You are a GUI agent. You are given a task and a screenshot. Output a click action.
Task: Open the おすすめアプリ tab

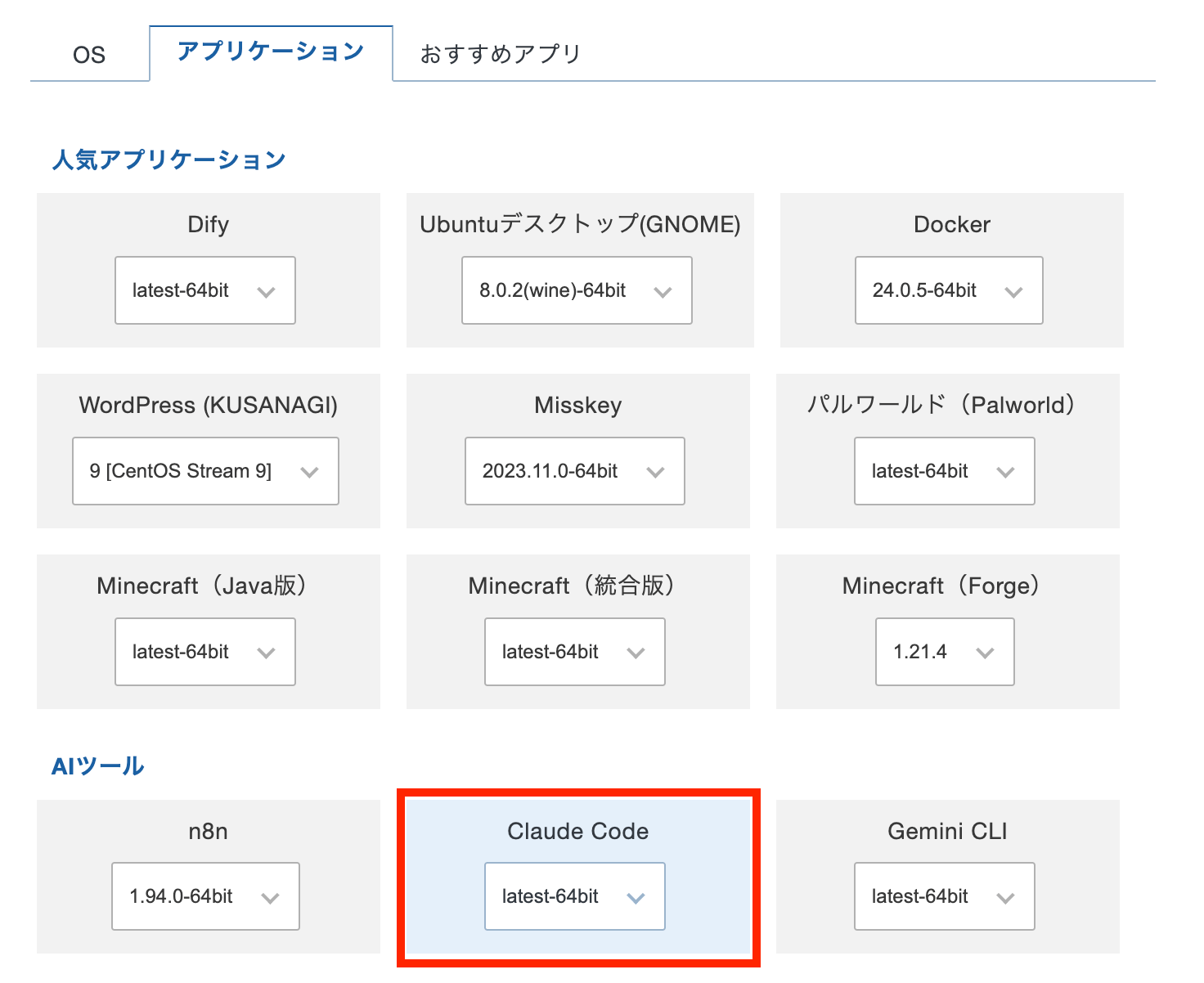point(500,54)
